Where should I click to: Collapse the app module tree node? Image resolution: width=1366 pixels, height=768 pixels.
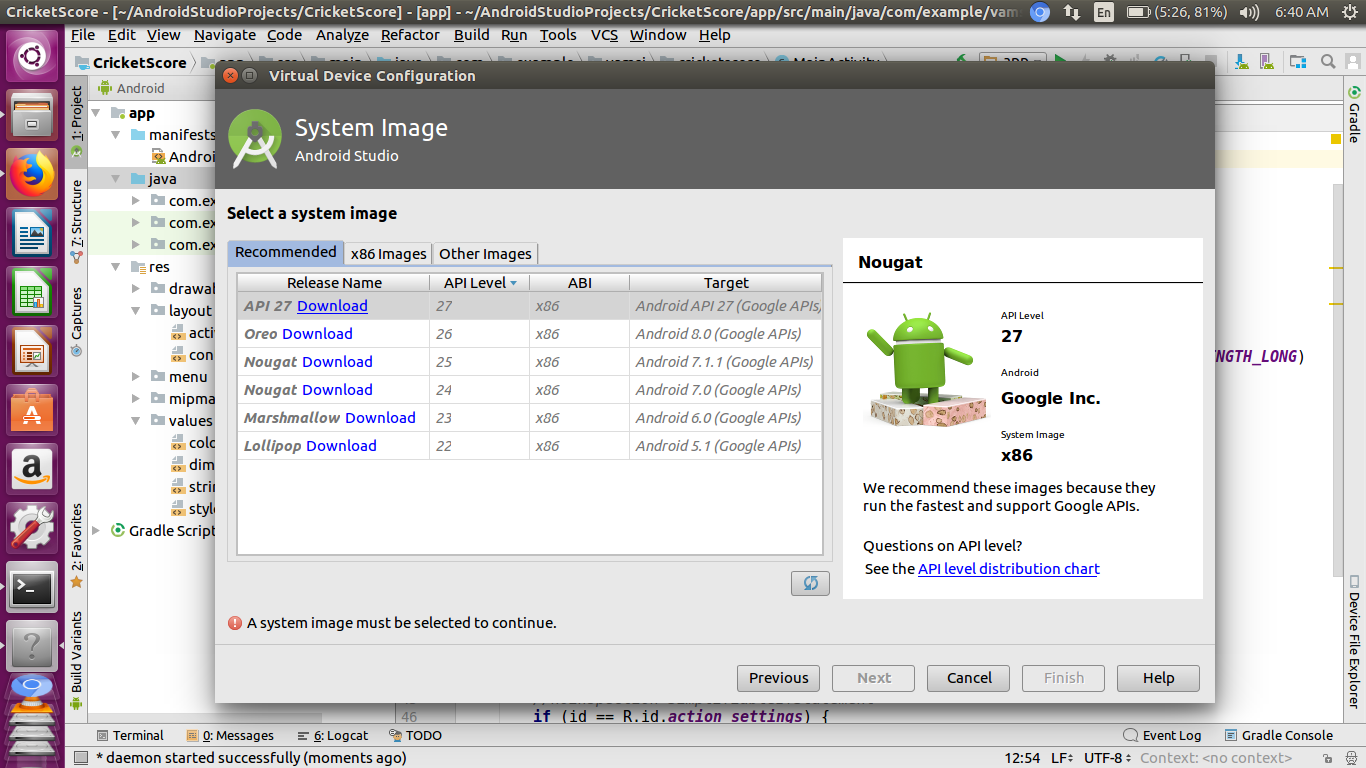point(96,113)
